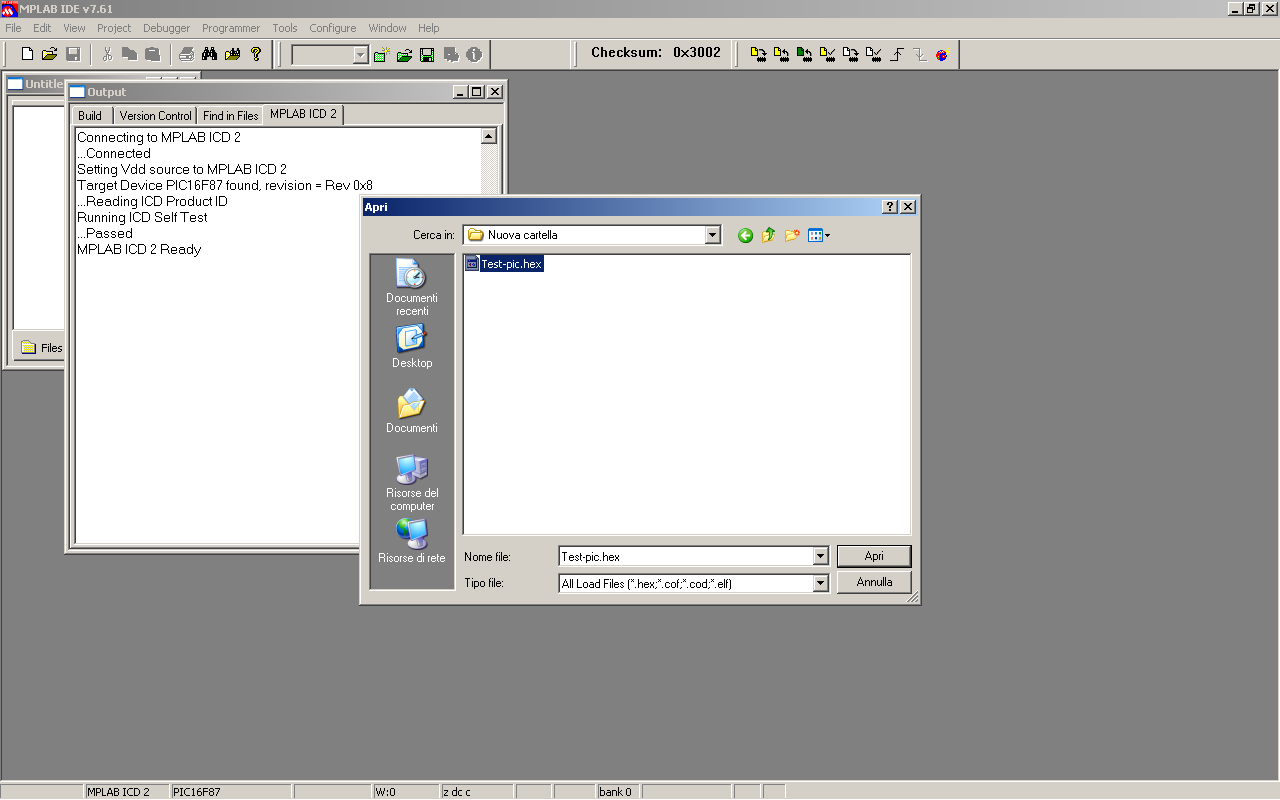Viewport: 1280px width, 800px height.
Task: Click the binoculars Find icon
Action: [209, 54]
